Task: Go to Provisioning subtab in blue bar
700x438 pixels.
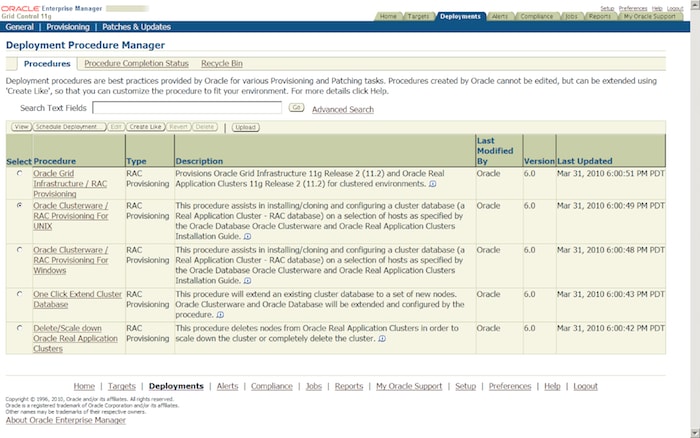Action: click(68, 27)
